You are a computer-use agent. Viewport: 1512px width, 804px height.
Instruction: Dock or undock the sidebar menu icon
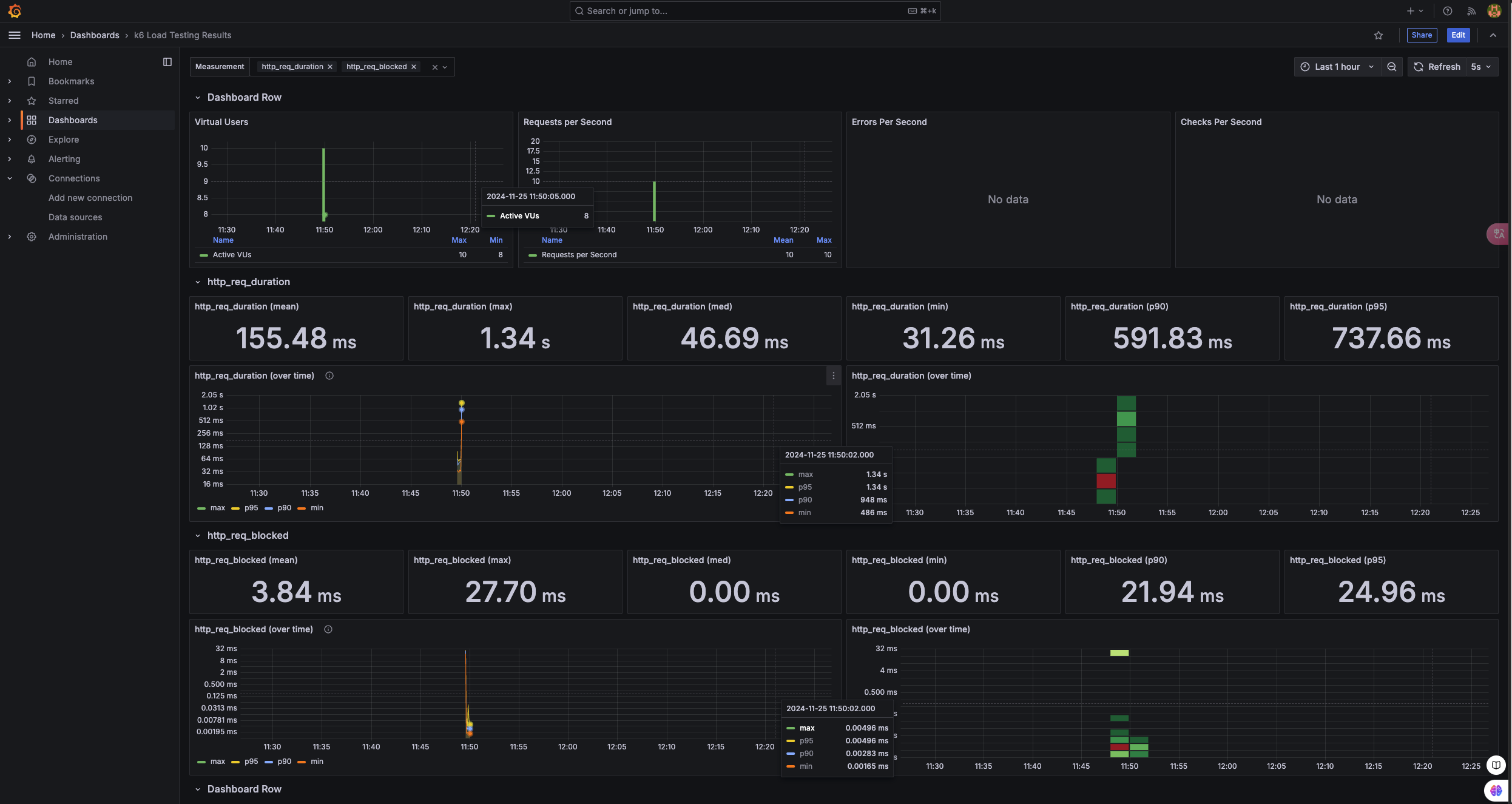(x=167, y=62)
